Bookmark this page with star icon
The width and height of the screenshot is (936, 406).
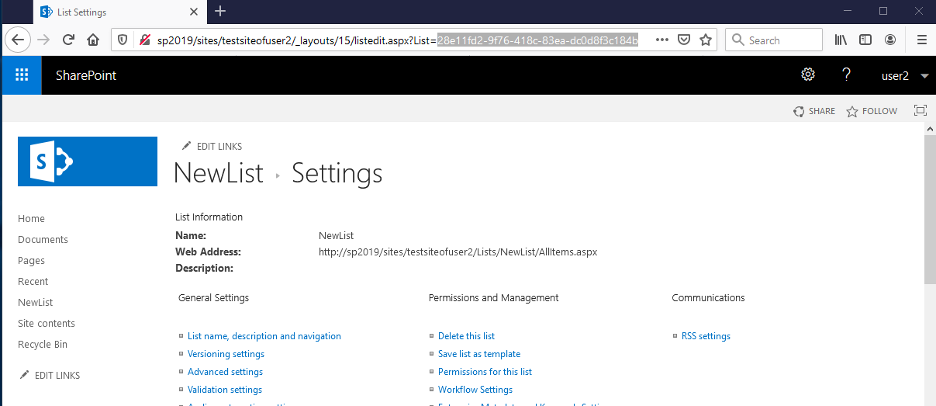706,40
